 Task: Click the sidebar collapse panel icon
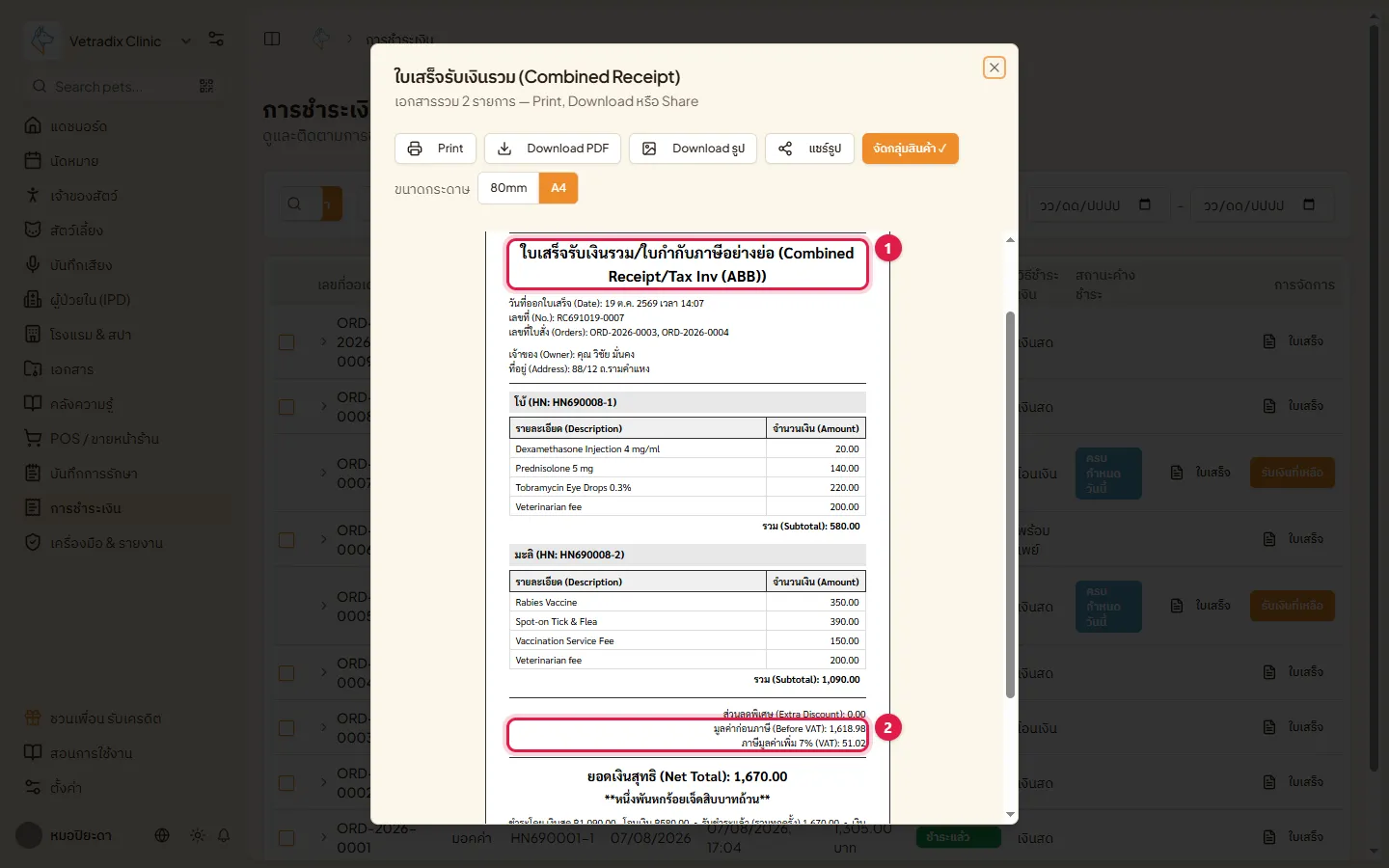tap(272, 40)
